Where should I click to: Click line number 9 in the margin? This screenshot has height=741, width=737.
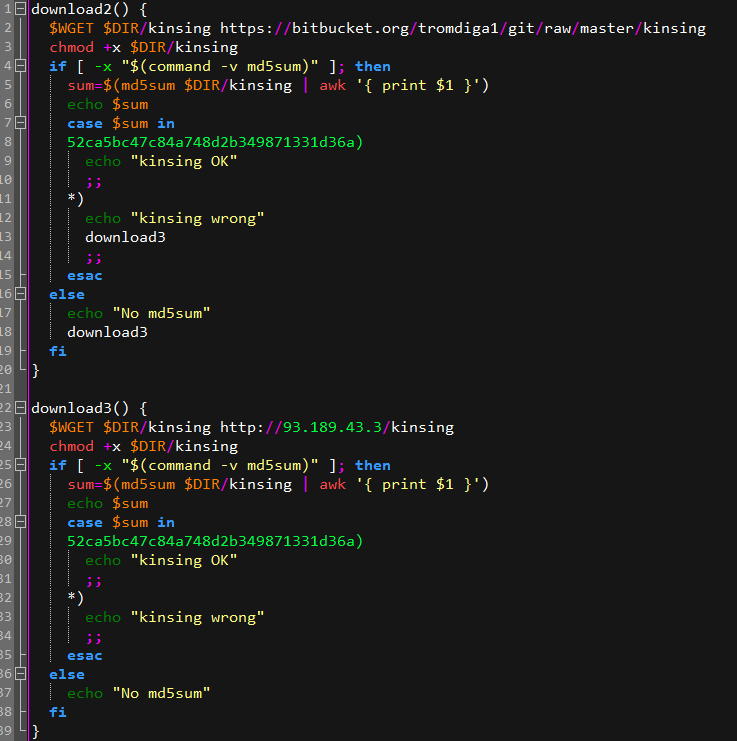[8, 161]
